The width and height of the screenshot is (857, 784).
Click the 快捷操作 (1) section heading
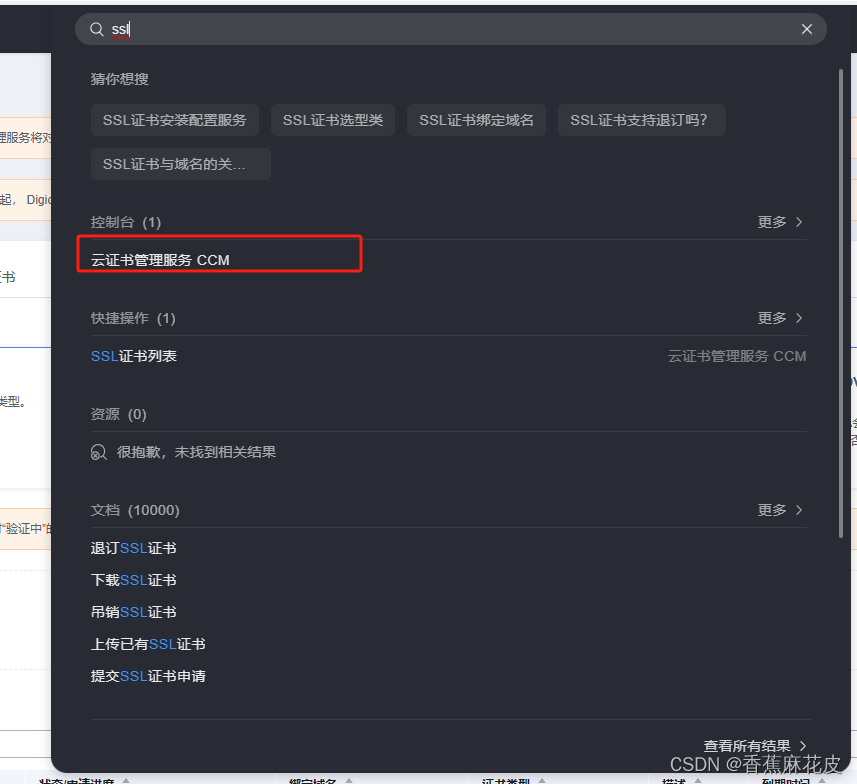(x=133, y=318)
